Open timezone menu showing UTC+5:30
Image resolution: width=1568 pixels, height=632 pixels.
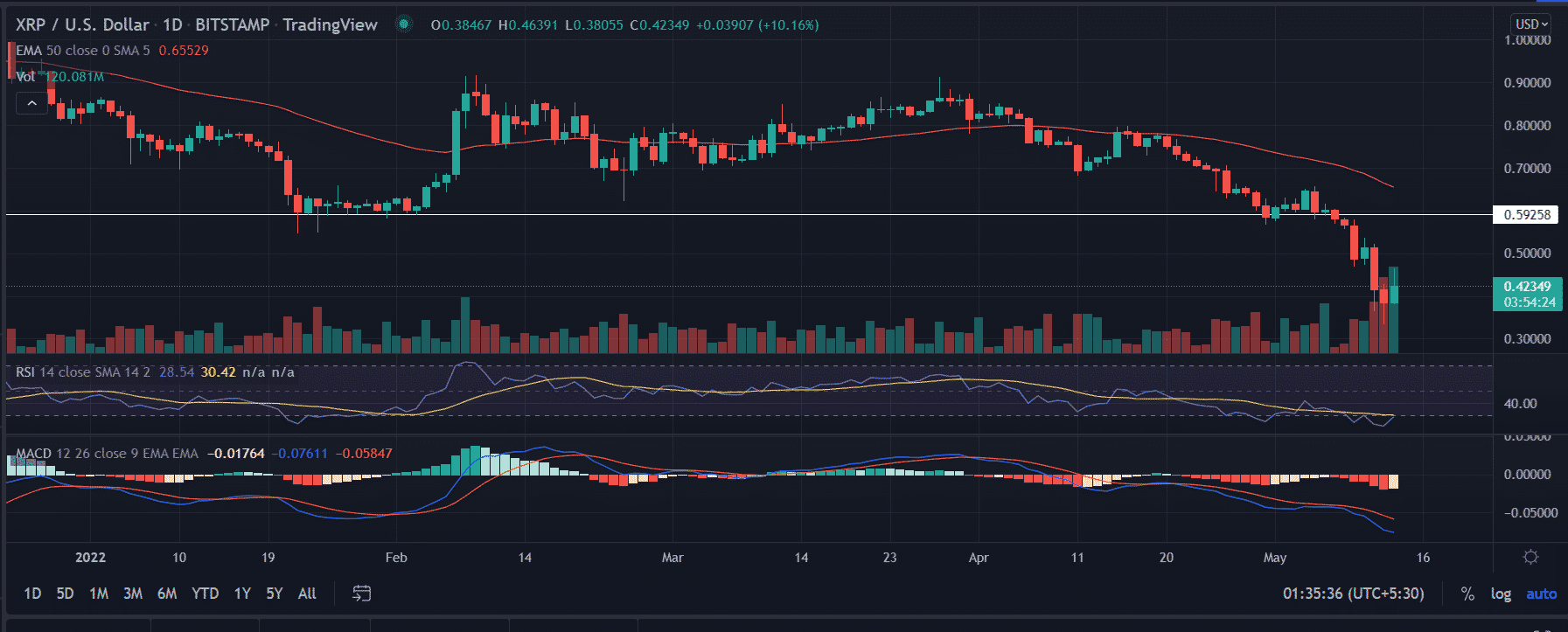[x=1353, y=594]
